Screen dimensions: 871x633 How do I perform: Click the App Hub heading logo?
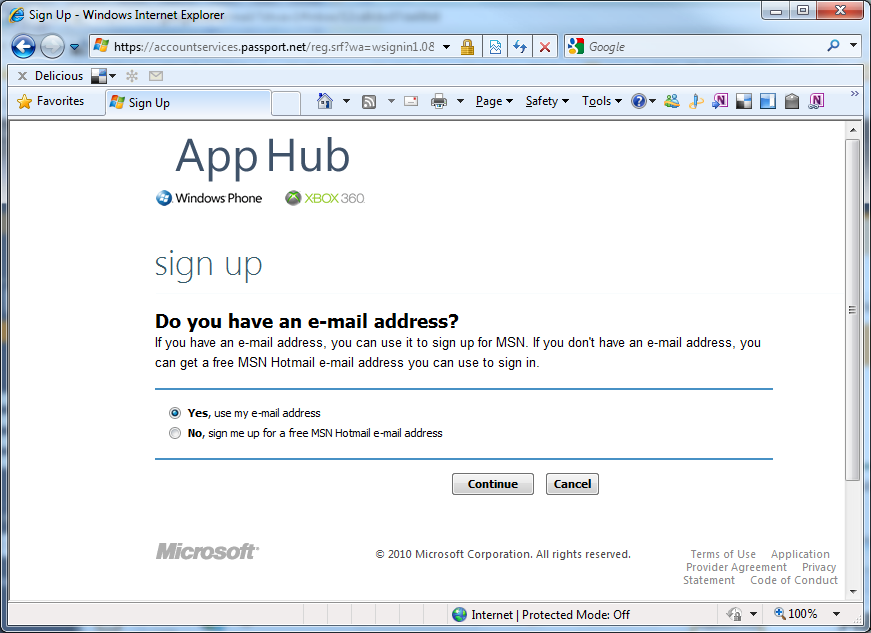pos(262,157)
